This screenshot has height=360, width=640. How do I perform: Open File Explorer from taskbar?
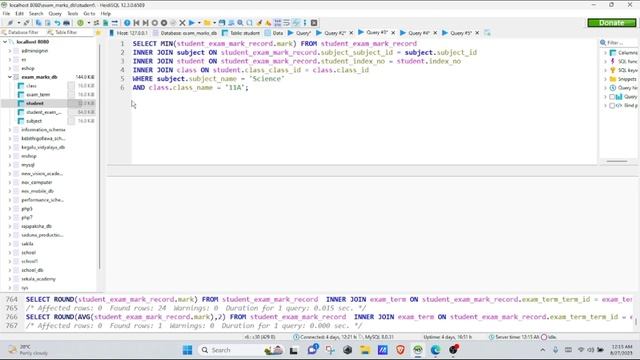point(365,350)
